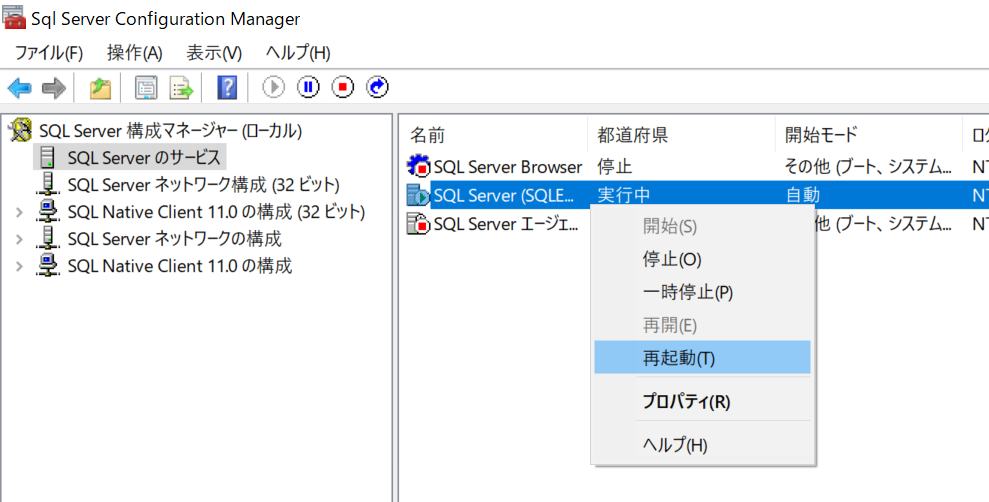The image size is (989, 502).
Task: Open the 表示(V) menu
Action: point(214,53)
